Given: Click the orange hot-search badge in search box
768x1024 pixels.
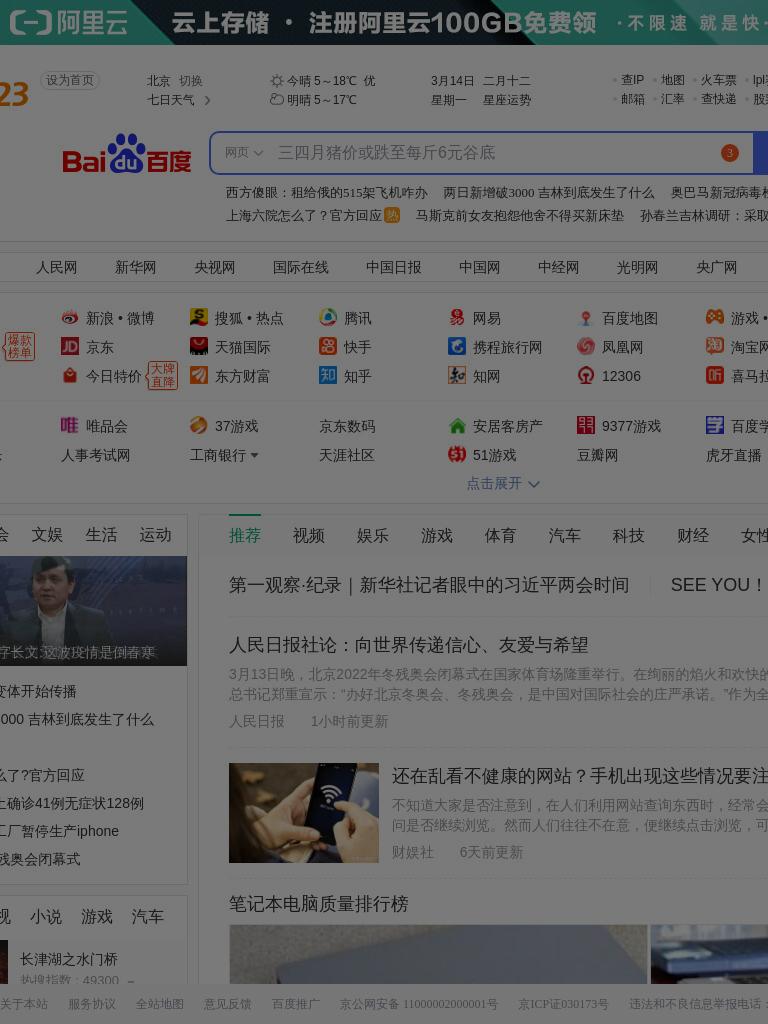Looking at the screenshot, I should [729, 153].
